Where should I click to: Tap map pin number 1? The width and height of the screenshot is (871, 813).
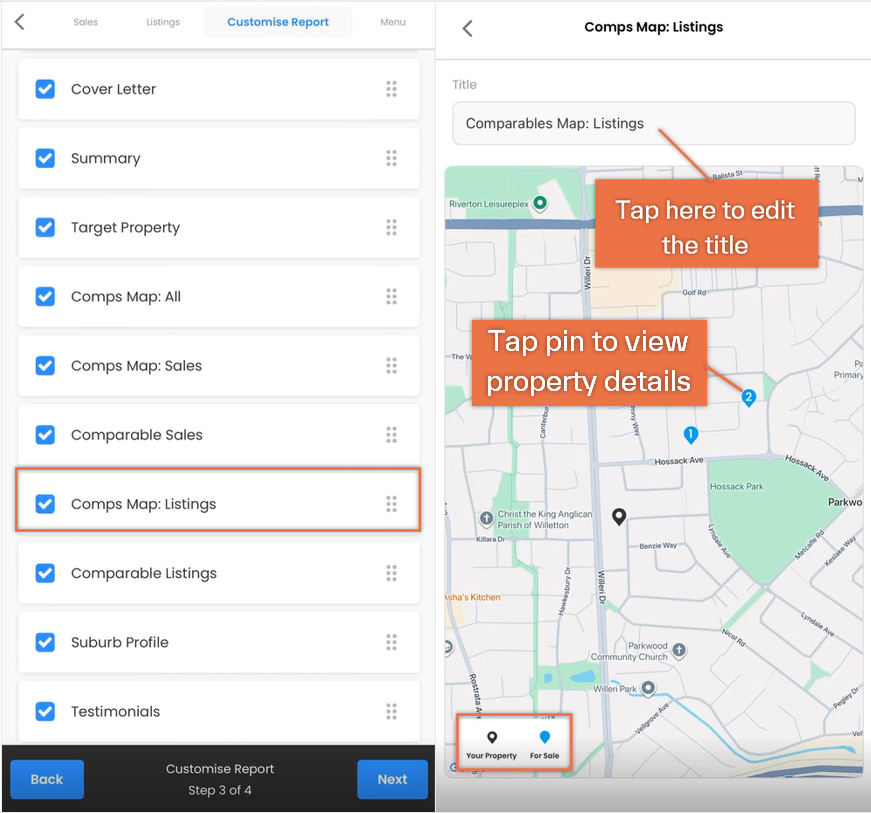[x=690, y=435]
